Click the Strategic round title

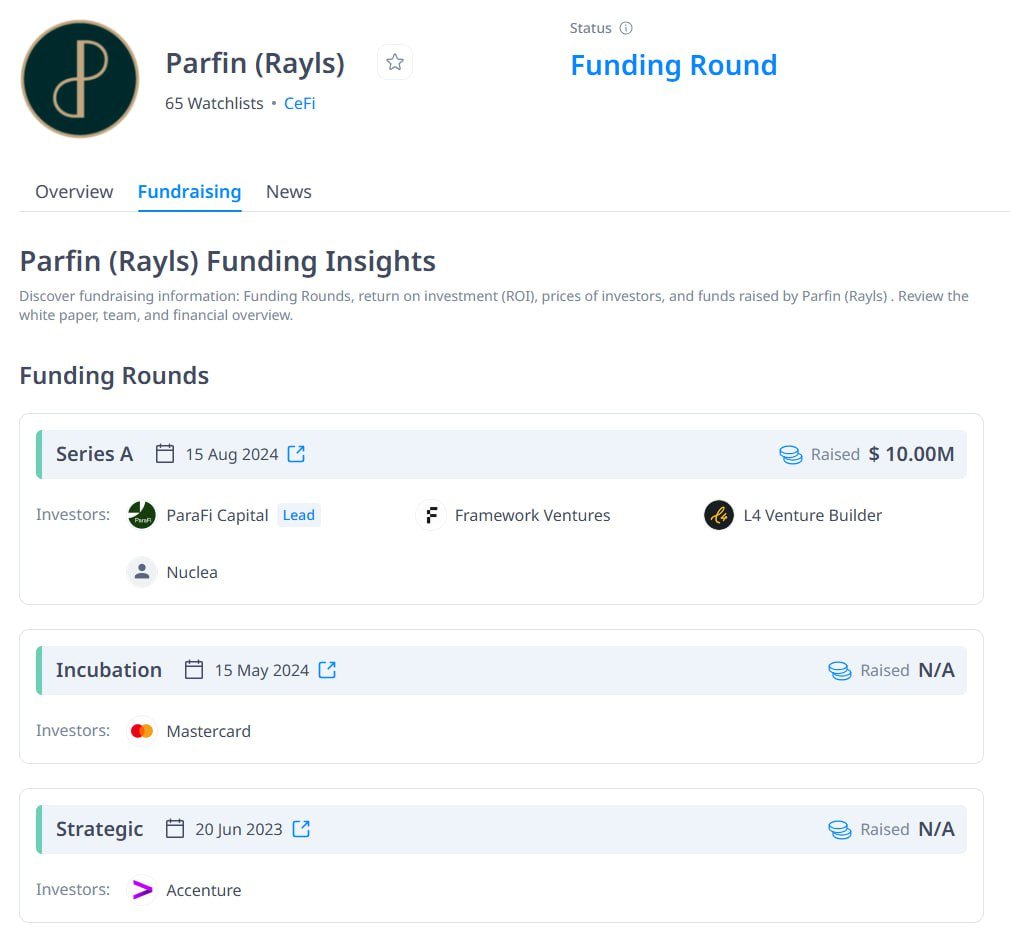pos(99,829)
